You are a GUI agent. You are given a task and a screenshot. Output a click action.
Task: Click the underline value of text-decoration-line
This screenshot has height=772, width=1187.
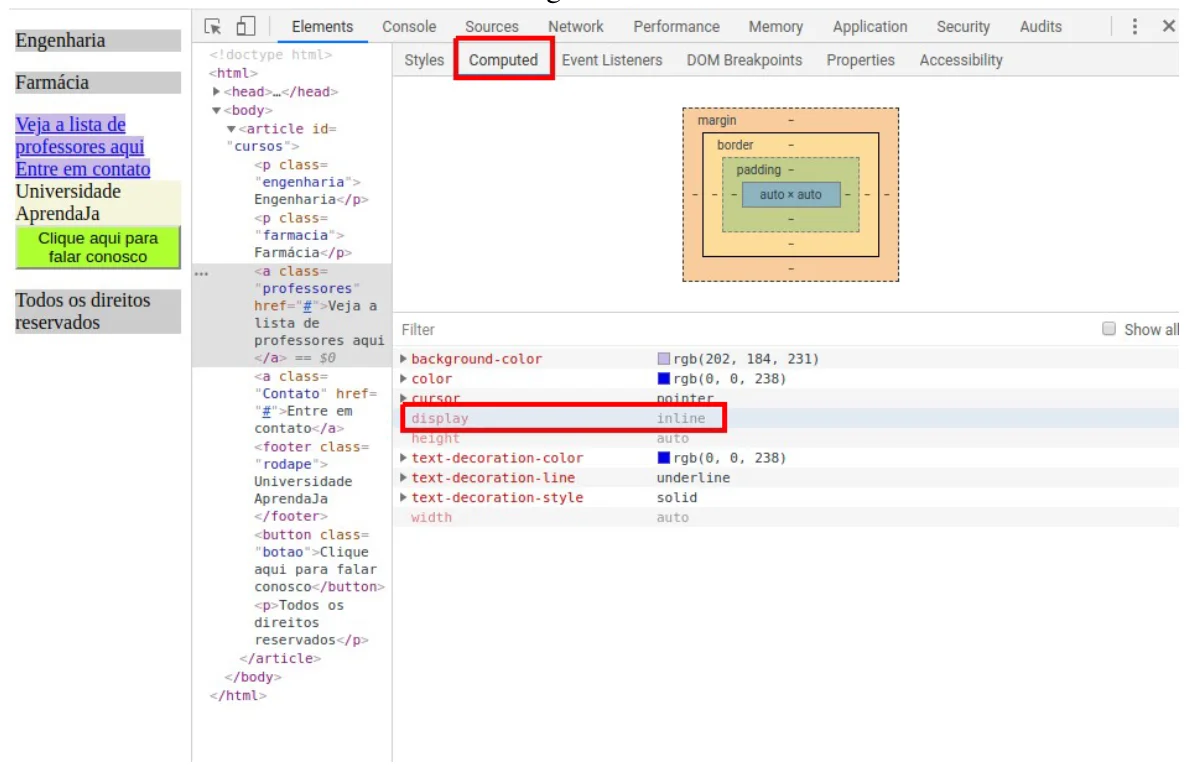(x=693, y=478)
